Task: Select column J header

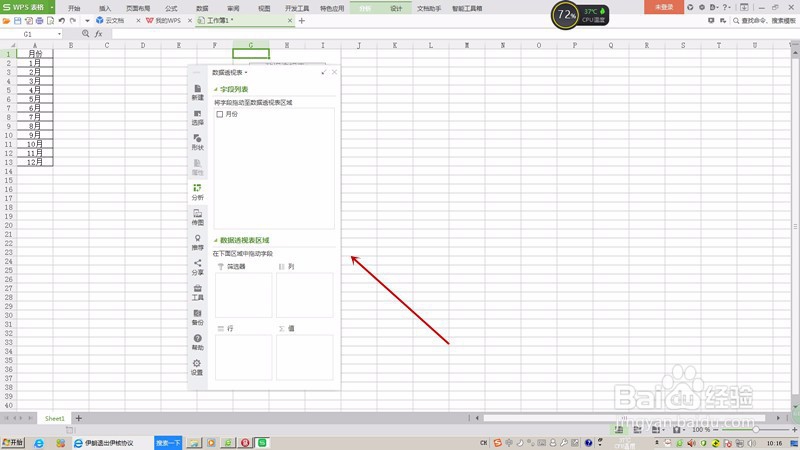Action: pyautogui.click(x=359, y=45)
